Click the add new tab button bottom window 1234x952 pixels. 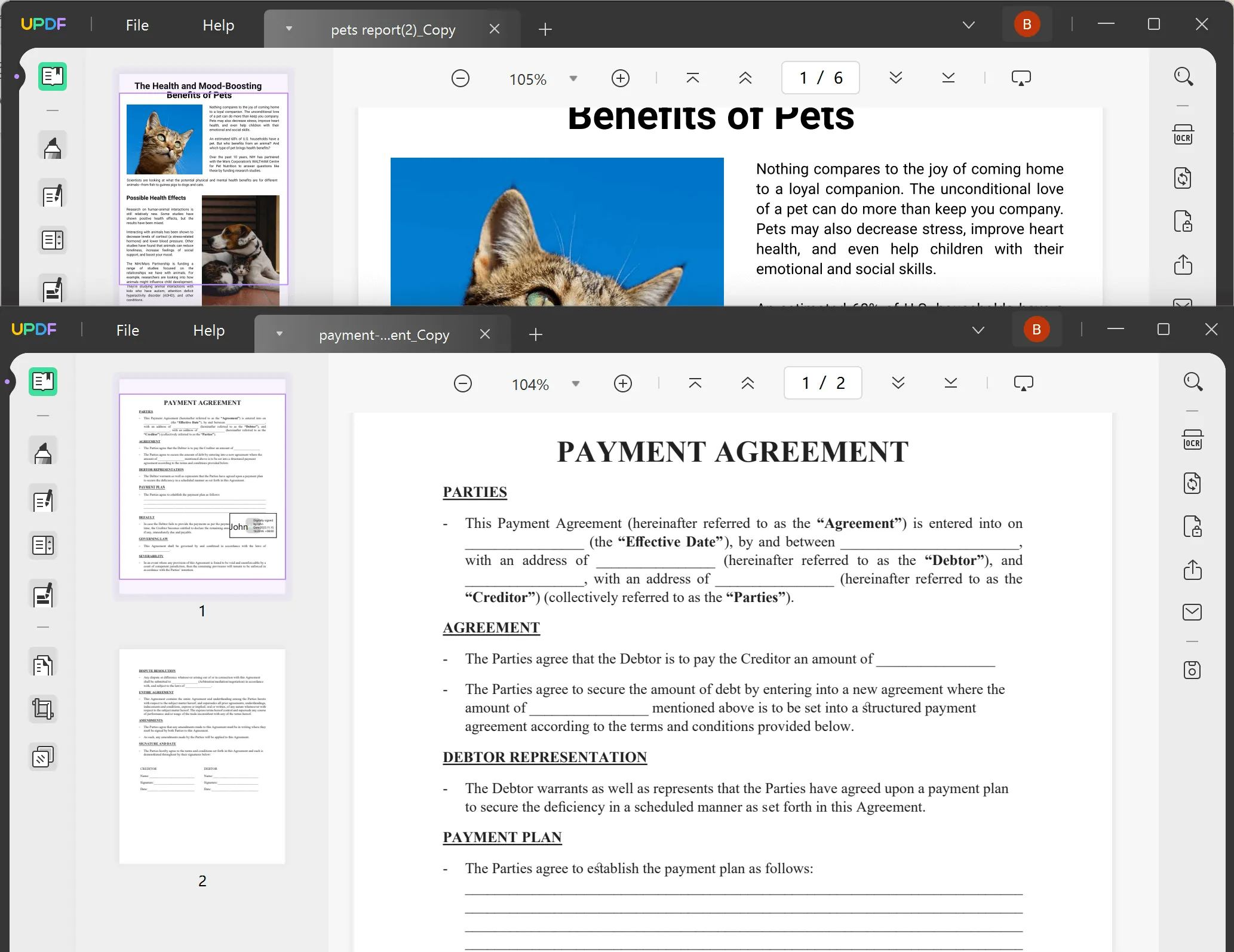(535, 334)
